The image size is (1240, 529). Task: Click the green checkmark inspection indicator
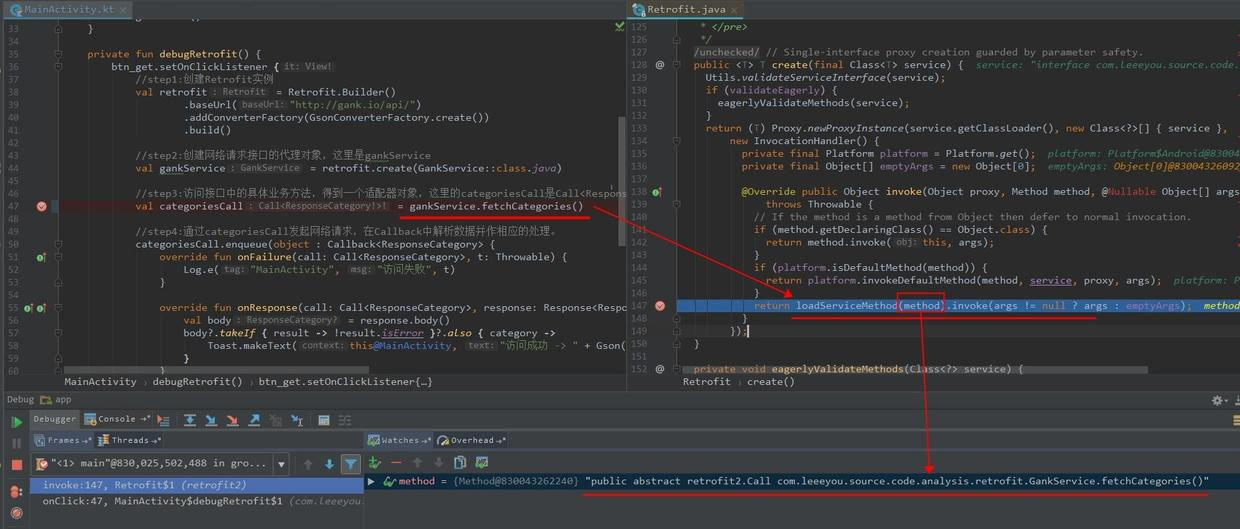tap(619, 27)
